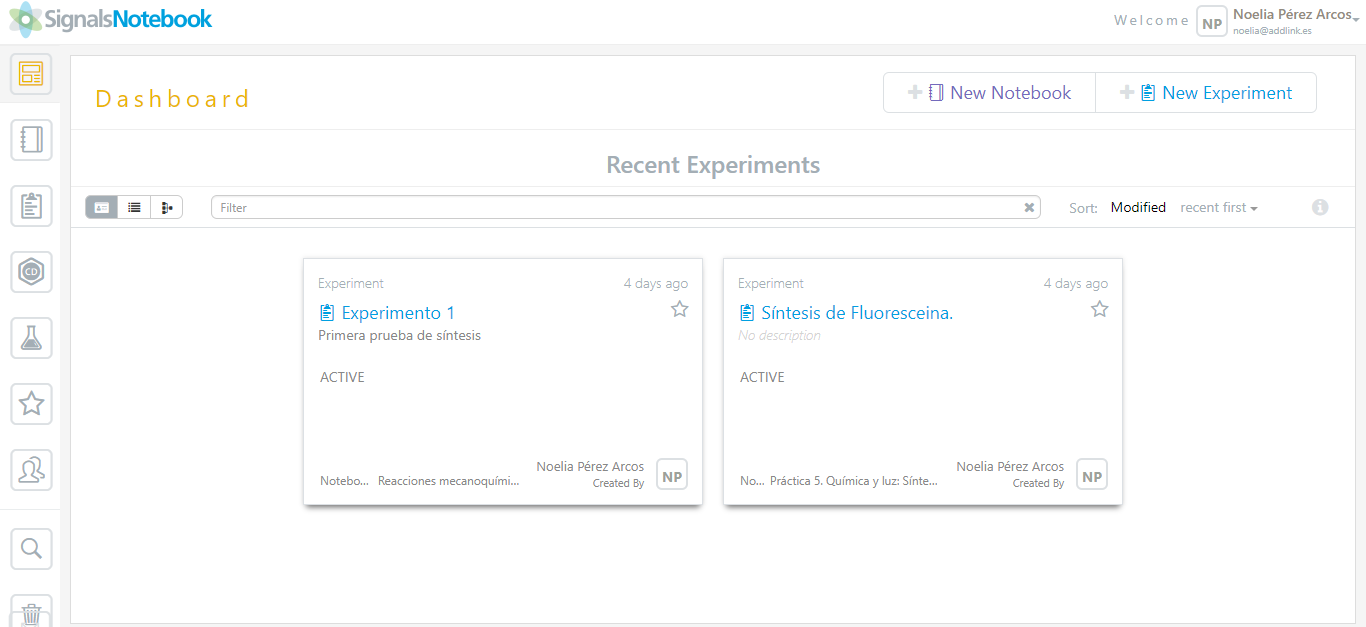Screen dimensions: 1366x627
Task: Open the Modified sort field selector
Action: pos(1138,208)
